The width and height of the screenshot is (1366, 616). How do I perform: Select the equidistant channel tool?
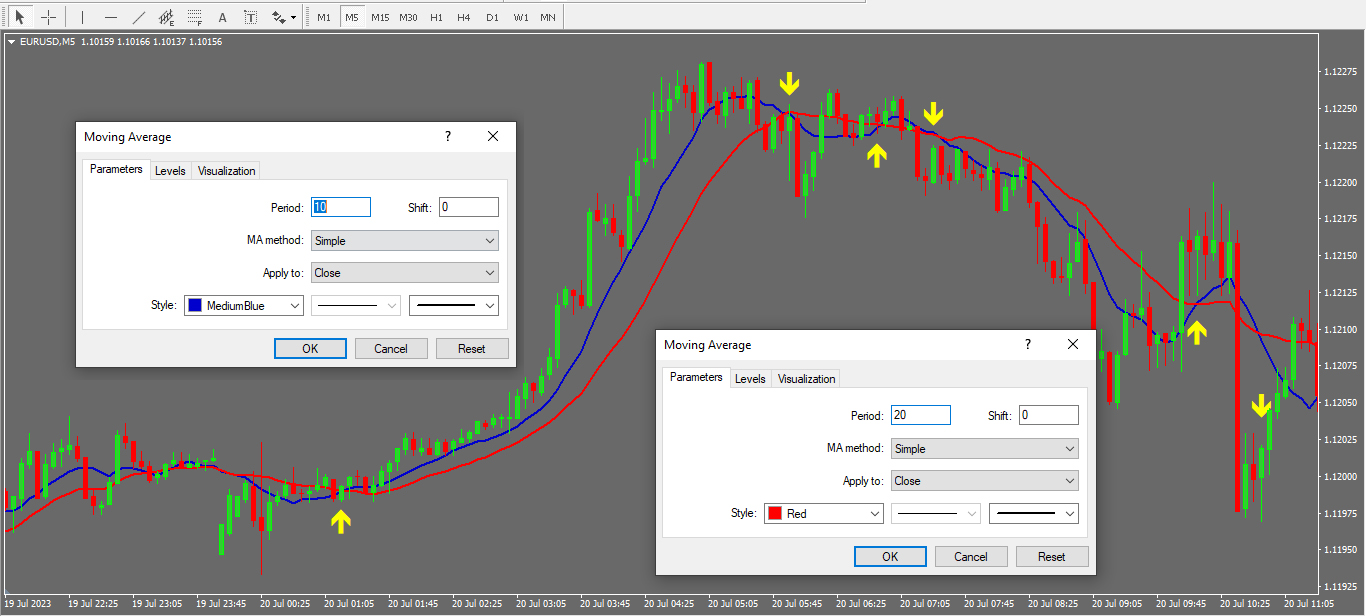pos(167,17)
